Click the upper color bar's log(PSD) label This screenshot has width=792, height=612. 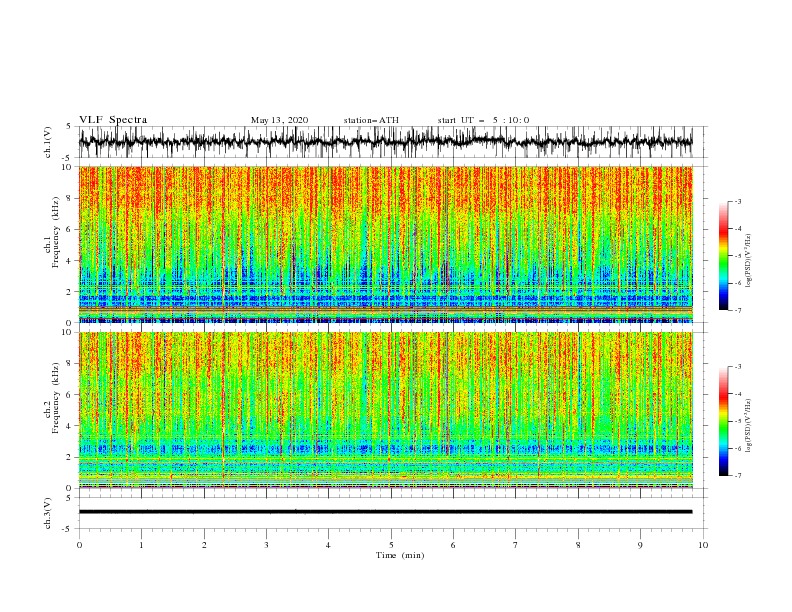[x=749, y=261]
